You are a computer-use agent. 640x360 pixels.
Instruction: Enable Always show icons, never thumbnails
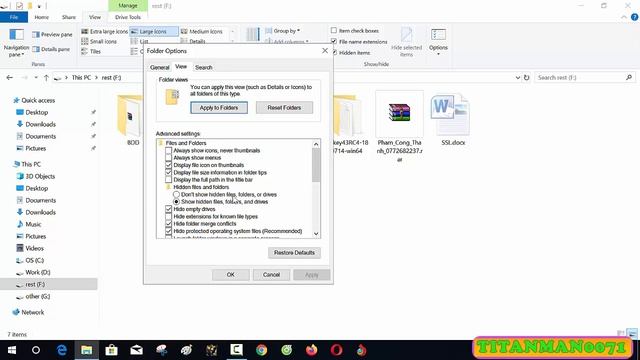(x=168, y=151)
